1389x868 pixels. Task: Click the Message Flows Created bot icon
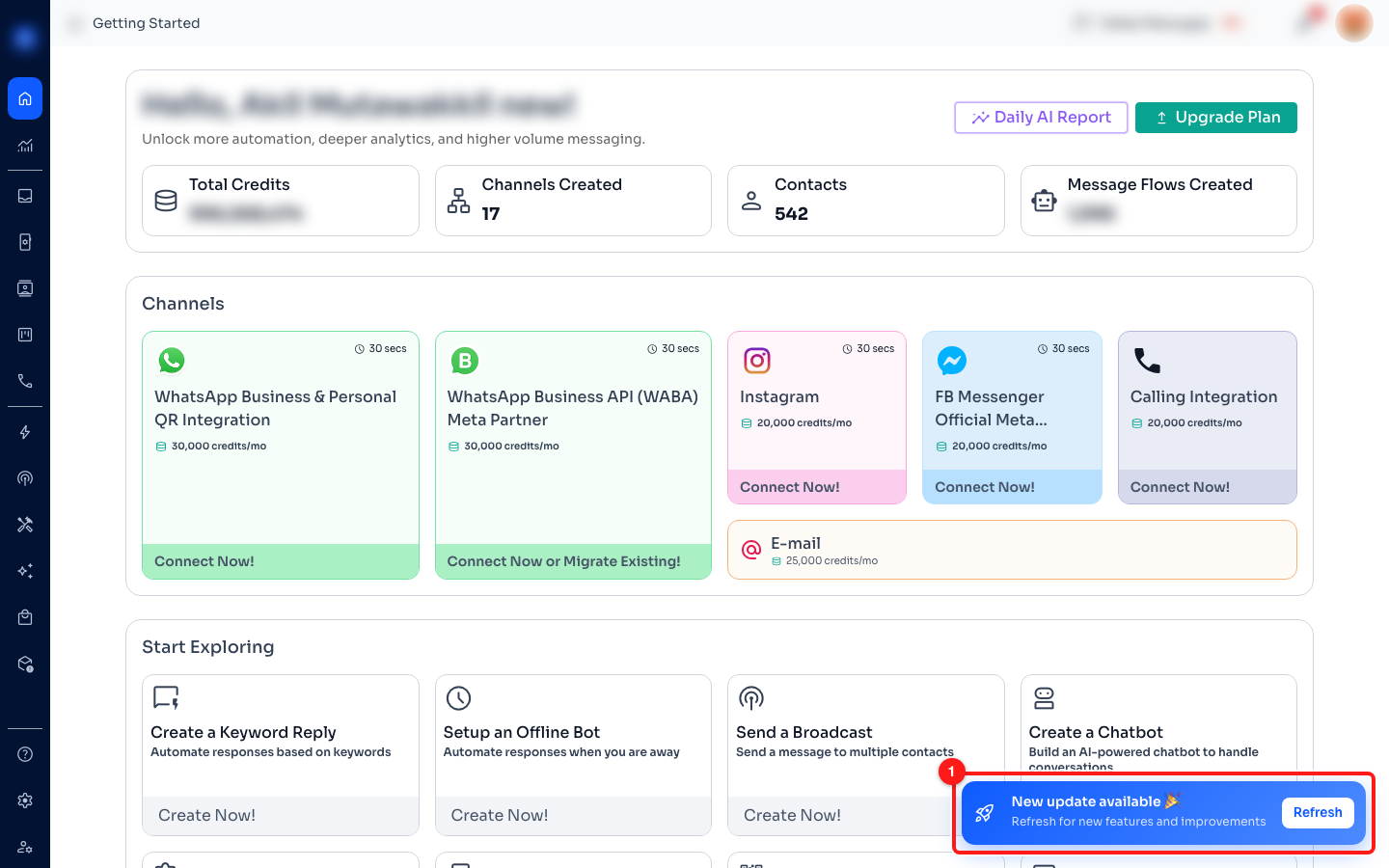1044,201
